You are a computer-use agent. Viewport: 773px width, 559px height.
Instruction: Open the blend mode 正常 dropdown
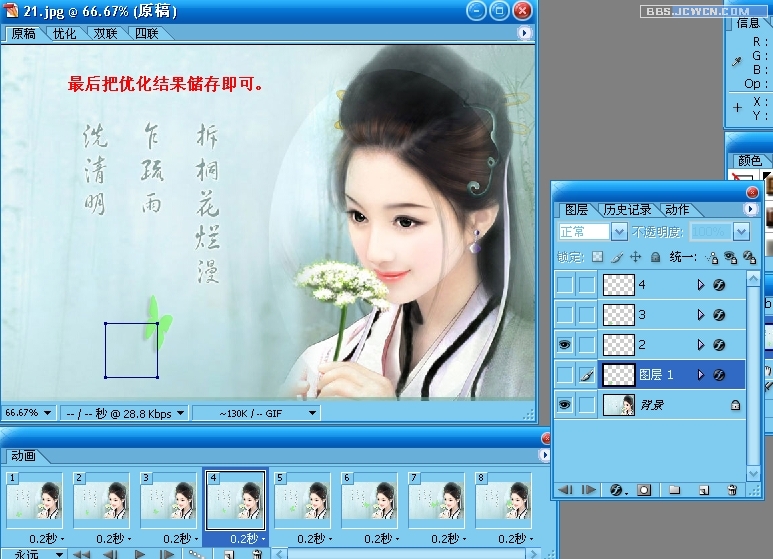619,231
